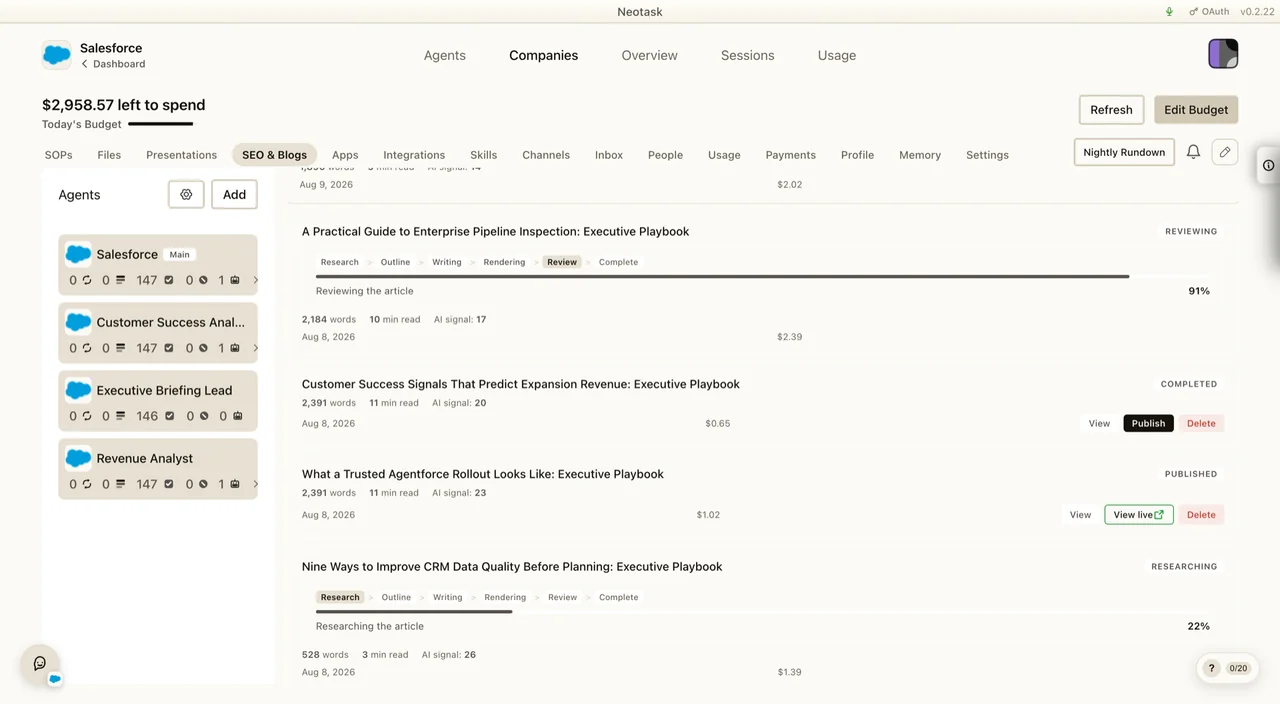Open the Practical Guide to Enterprise Pipeline title

click(x=496, y=232)
